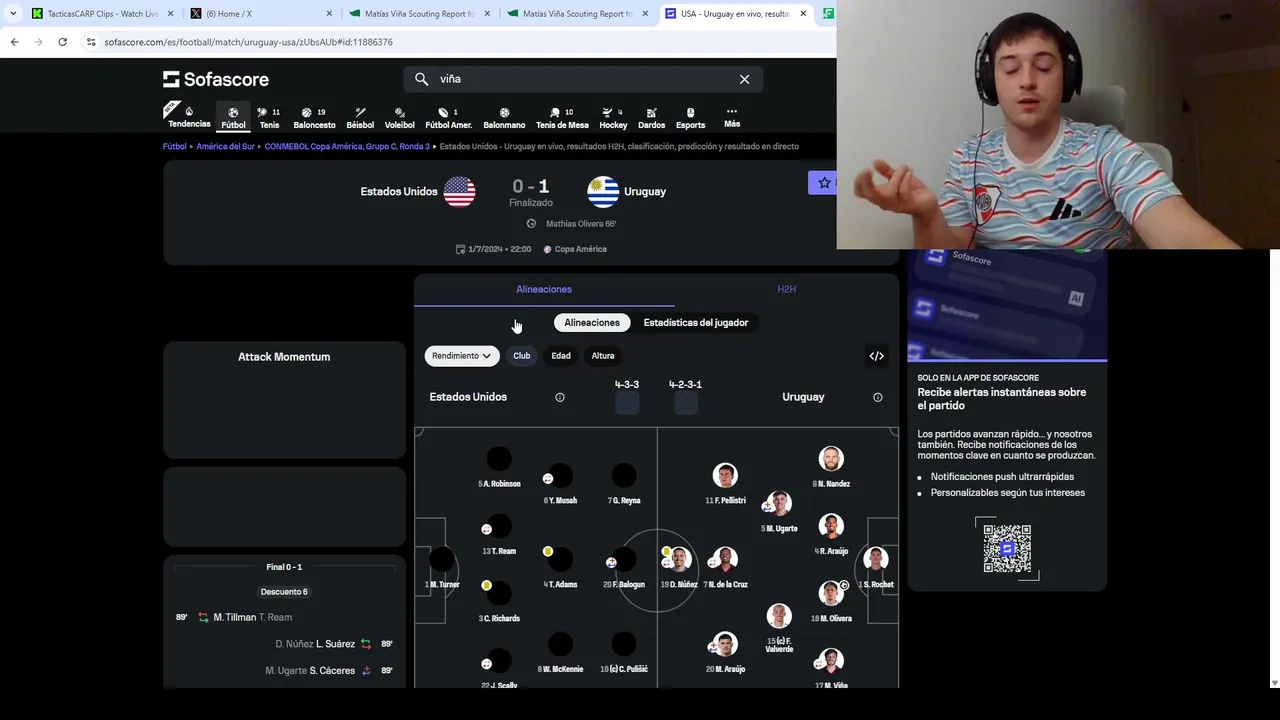Click the search box containing viña
The width and height of the screenshot is (1280, 720).
[583, 79]
